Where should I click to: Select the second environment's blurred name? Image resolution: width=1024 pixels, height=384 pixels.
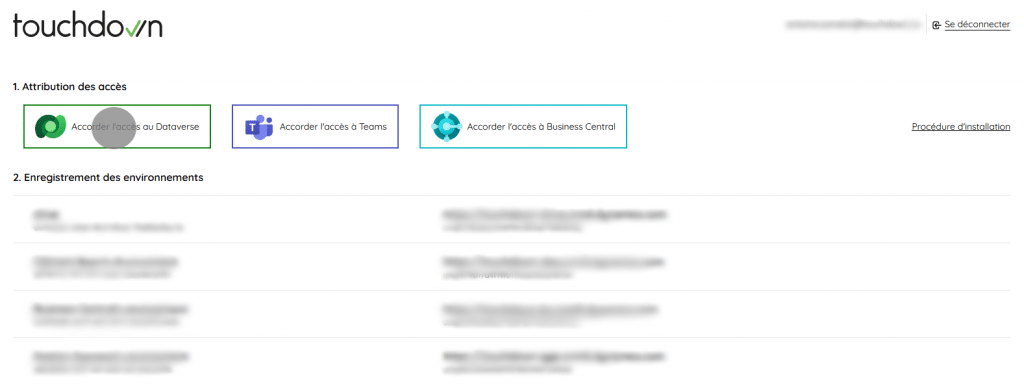point(104,261)
